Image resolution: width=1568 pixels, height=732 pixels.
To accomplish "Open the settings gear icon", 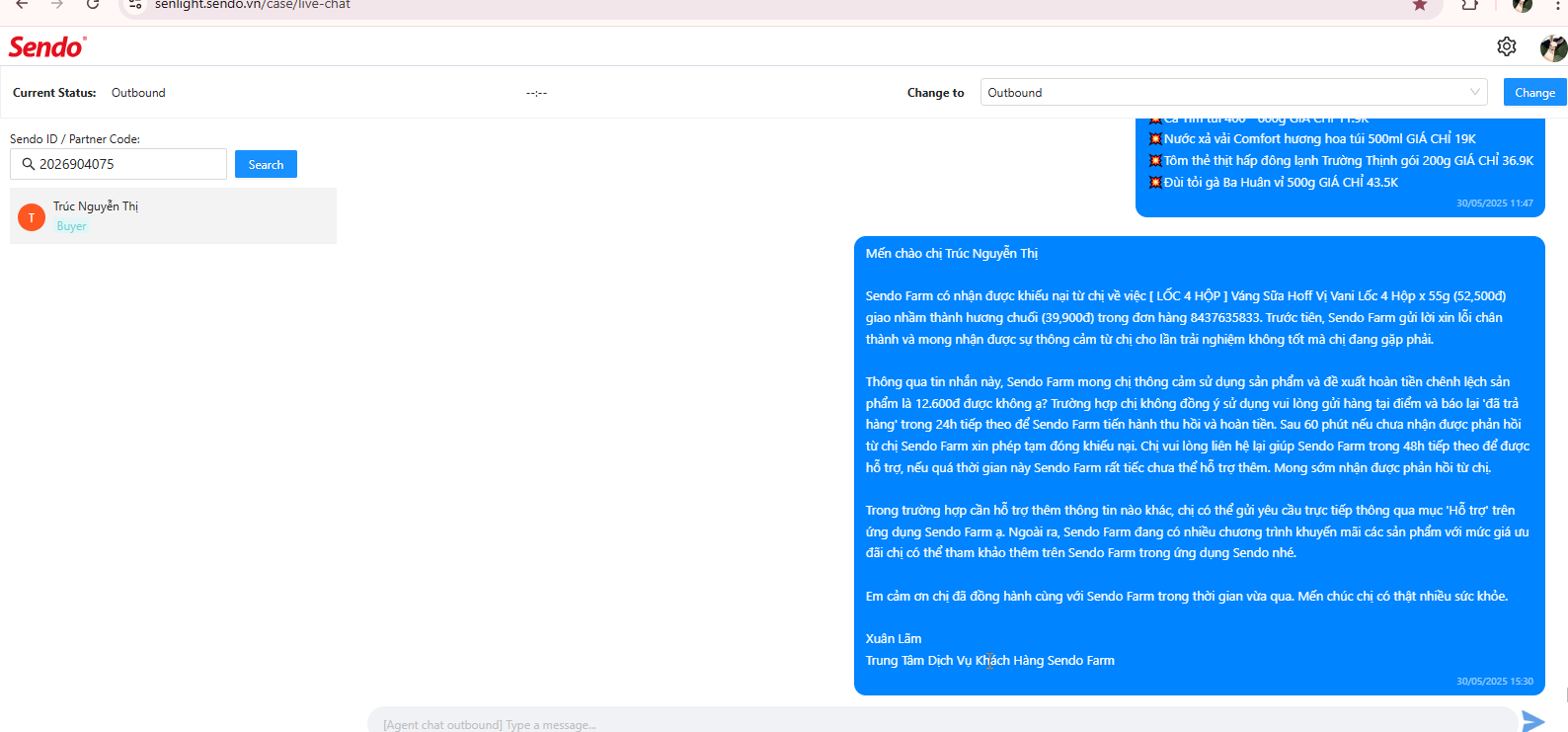I will (1506, 46).
